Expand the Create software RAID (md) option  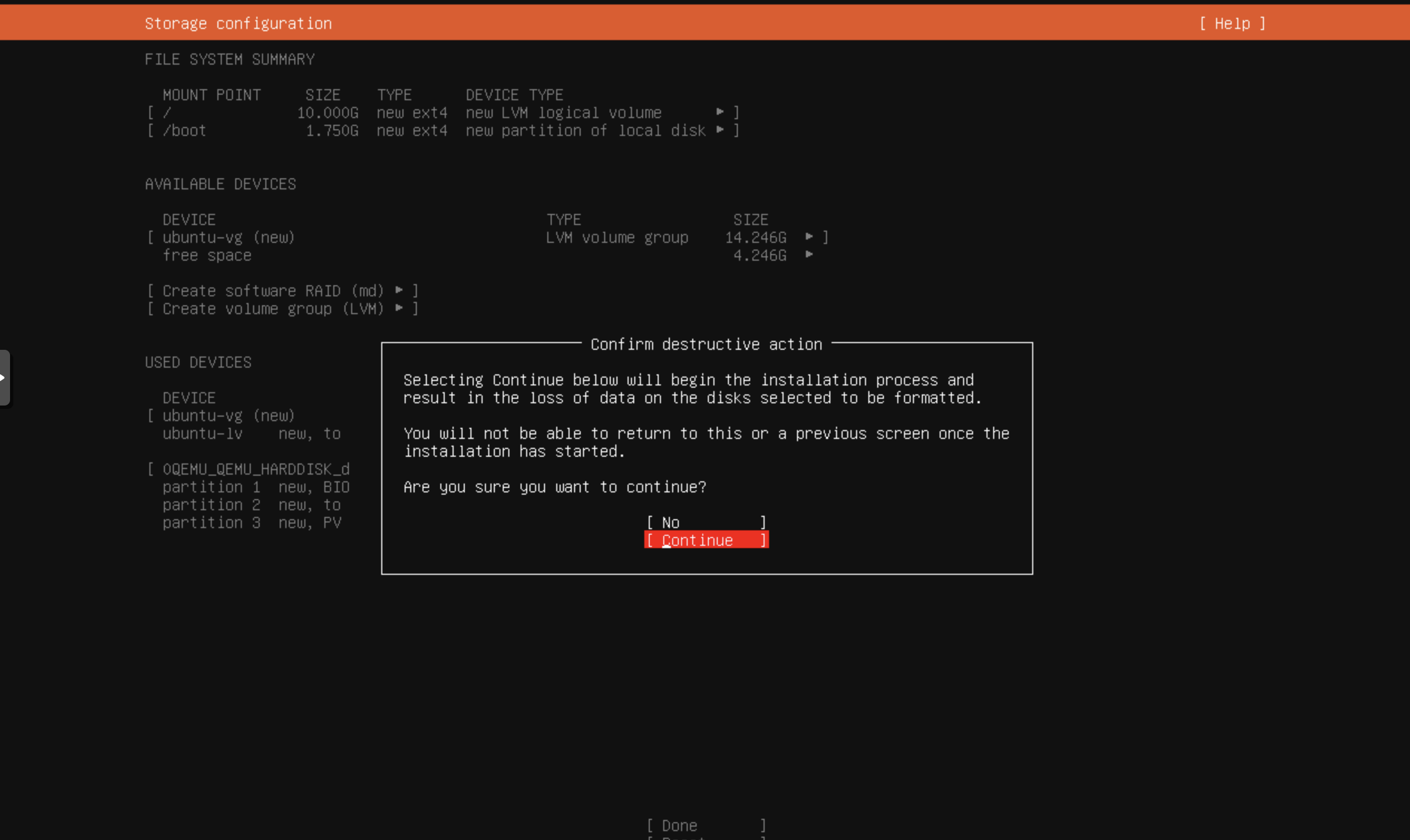click(x=399, y=290)
